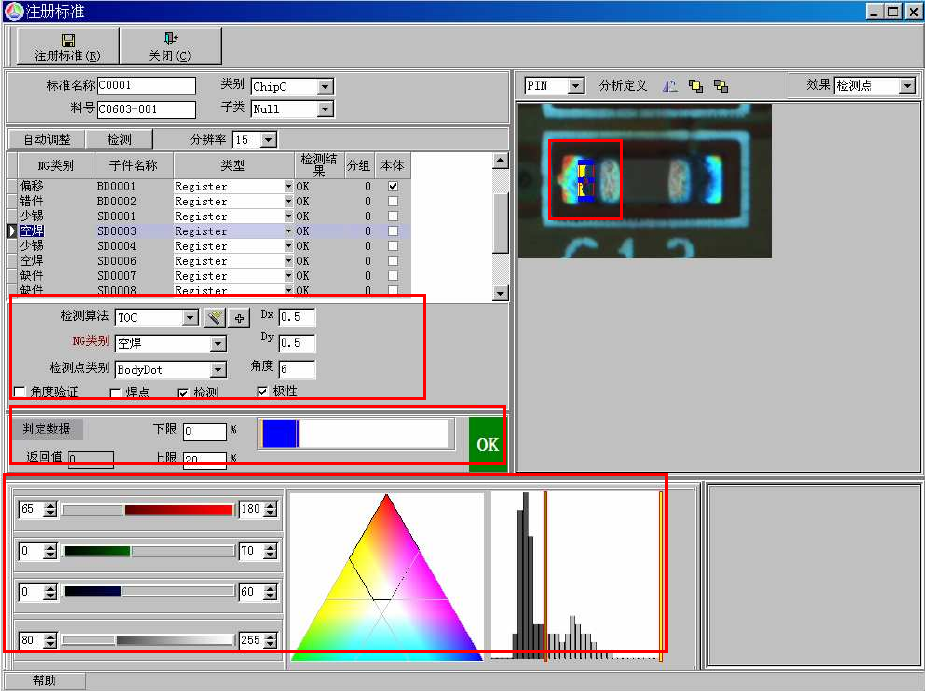The image size is (925, 691).
Task: Open the PIN dropdown above the image
Action: click(x=576, y=86)
